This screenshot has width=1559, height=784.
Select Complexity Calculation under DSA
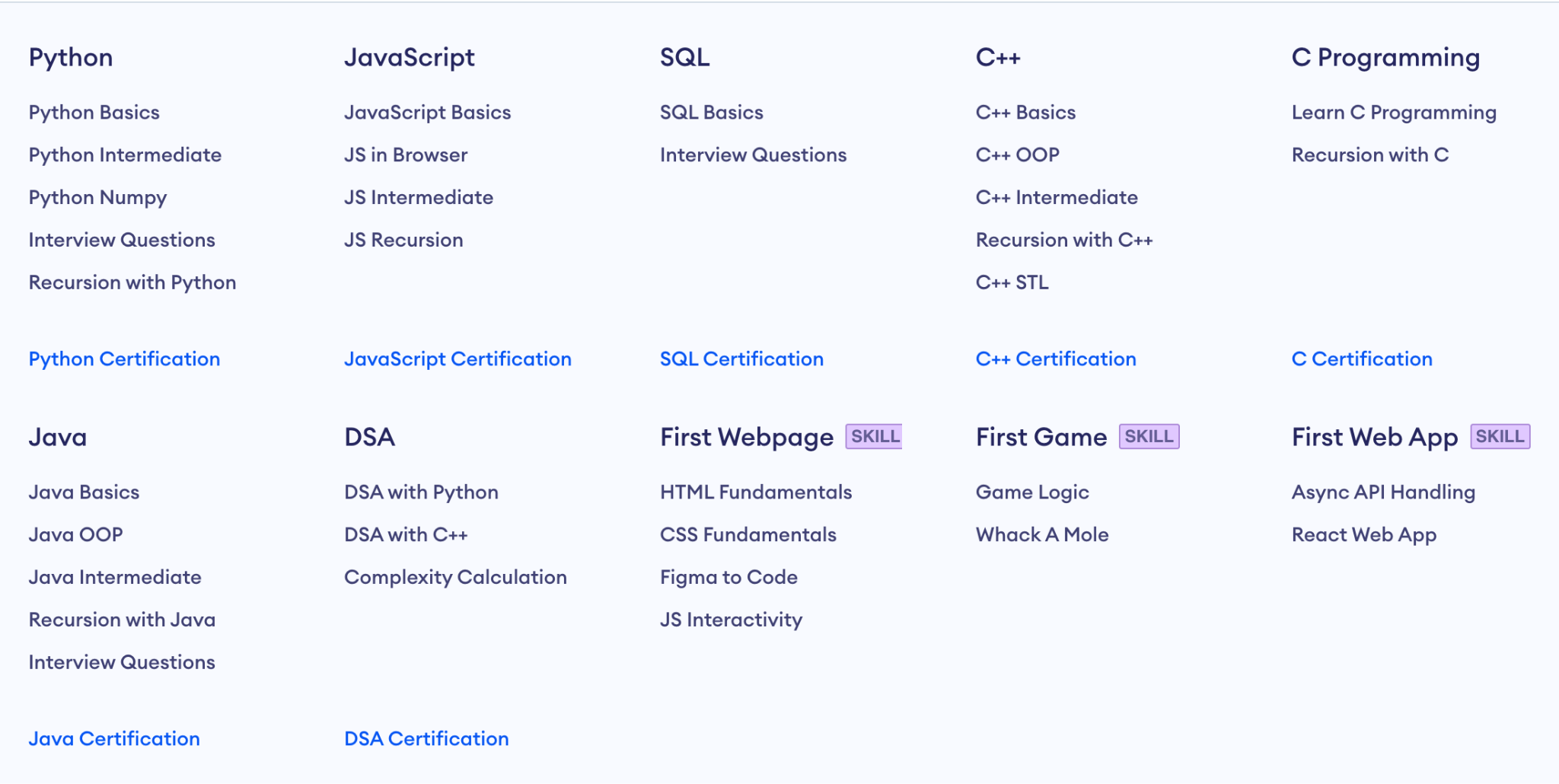455,577
